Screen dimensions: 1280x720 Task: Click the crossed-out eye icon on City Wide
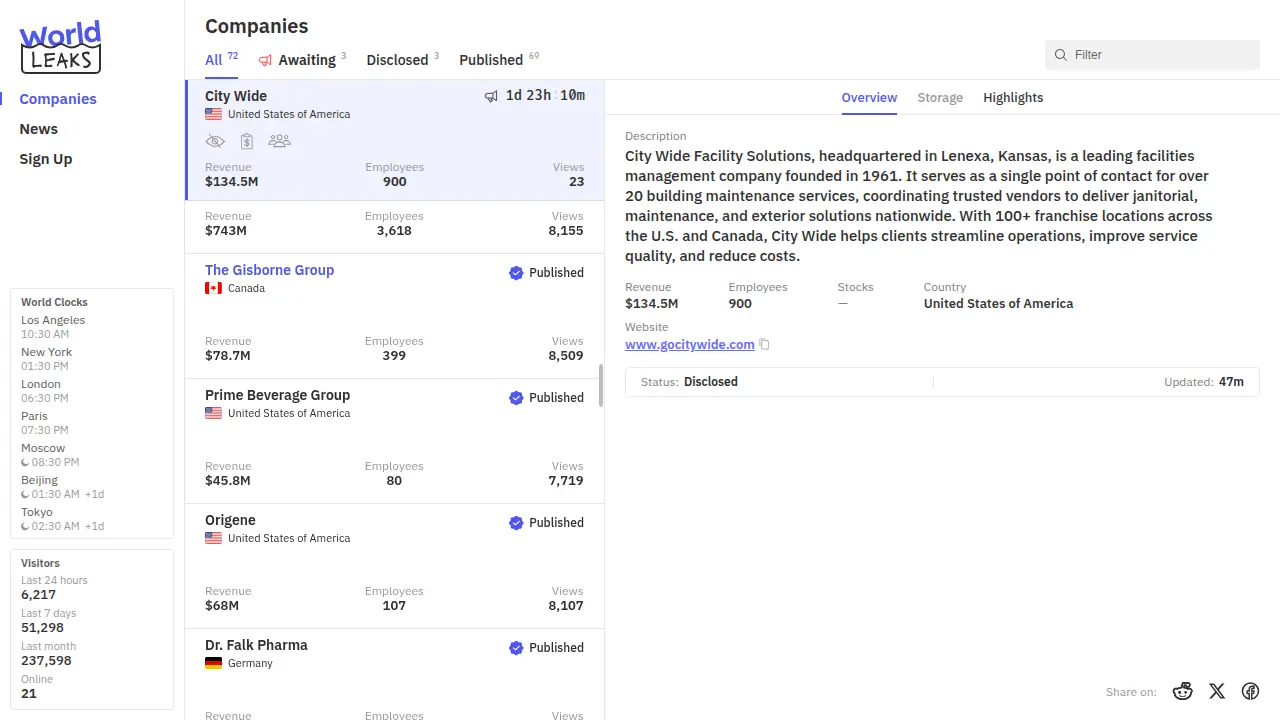pyautogui.click(x=215, y=141)
